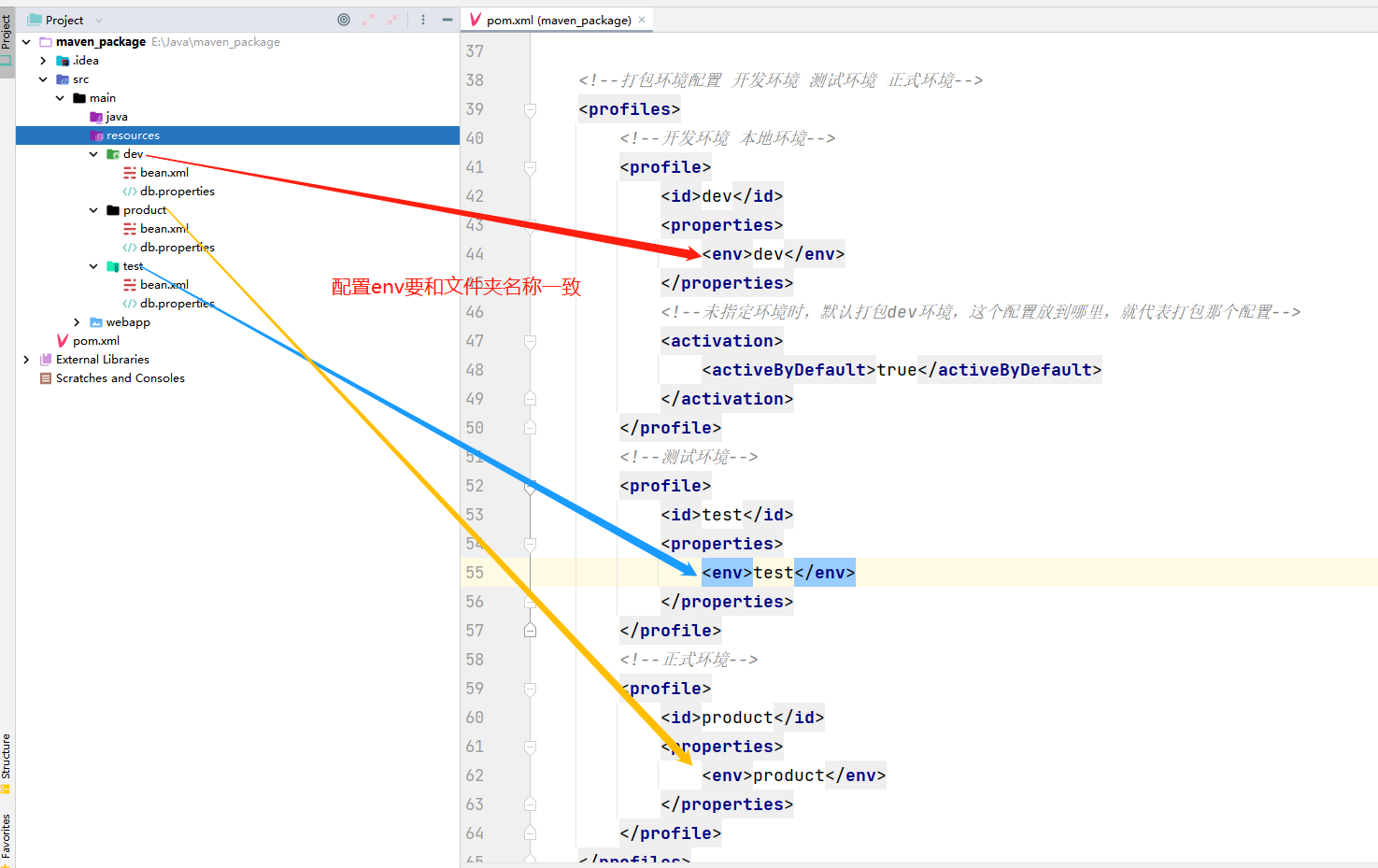
Task: Click the Select Opened File target icon
Action: 344,20
